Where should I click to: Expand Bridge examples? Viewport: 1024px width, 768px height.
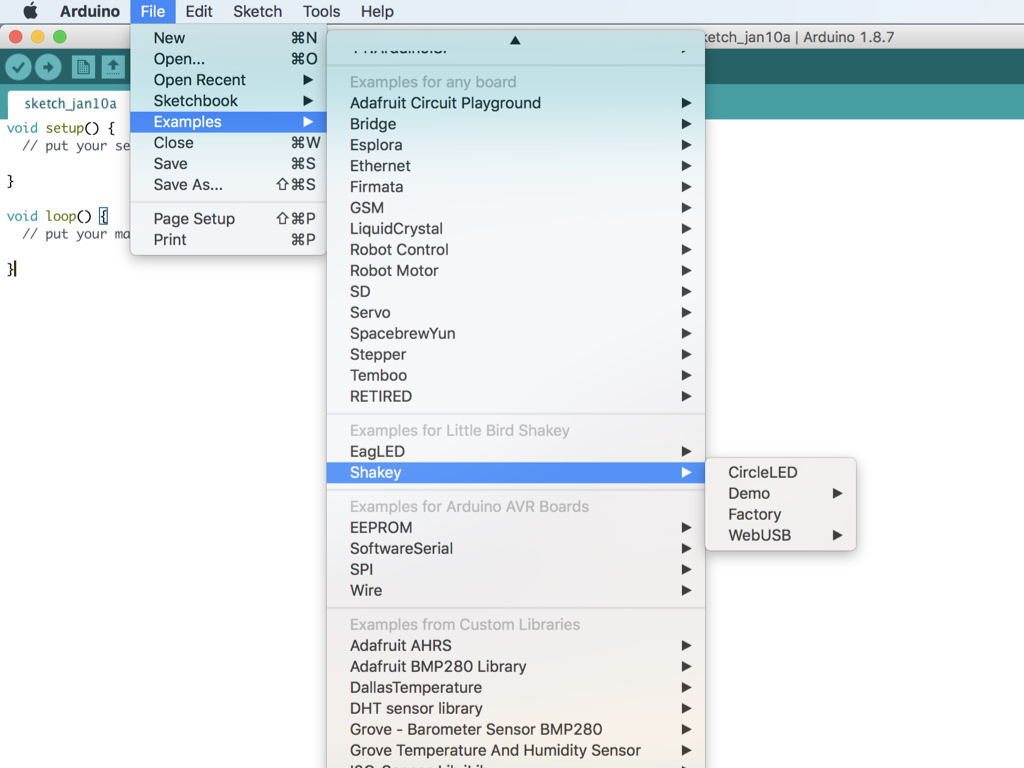click(515, 123)
